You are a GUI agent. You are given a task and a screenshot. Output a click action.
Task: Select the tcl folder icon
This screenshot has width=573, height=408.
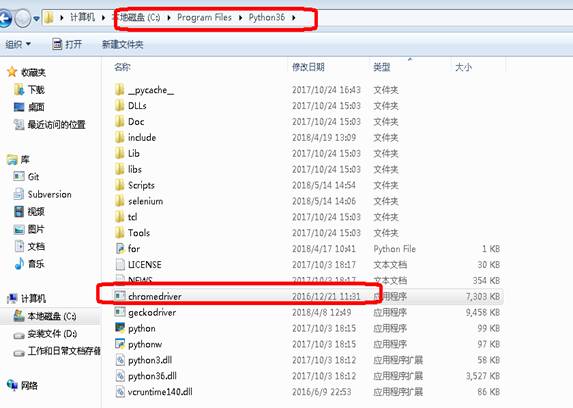[119, 217]
